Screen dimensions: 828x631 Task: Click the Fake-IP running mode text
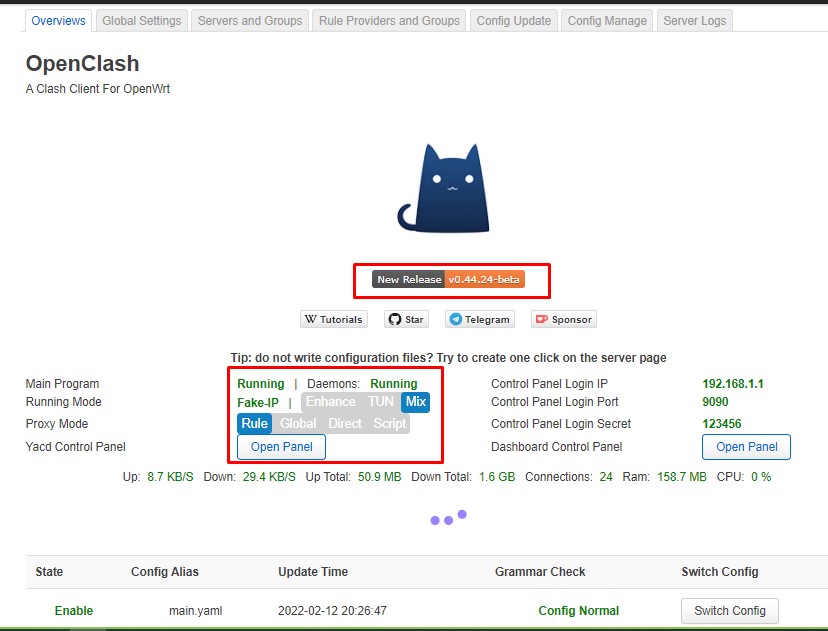pyautogui.click(x=258, y=402)
